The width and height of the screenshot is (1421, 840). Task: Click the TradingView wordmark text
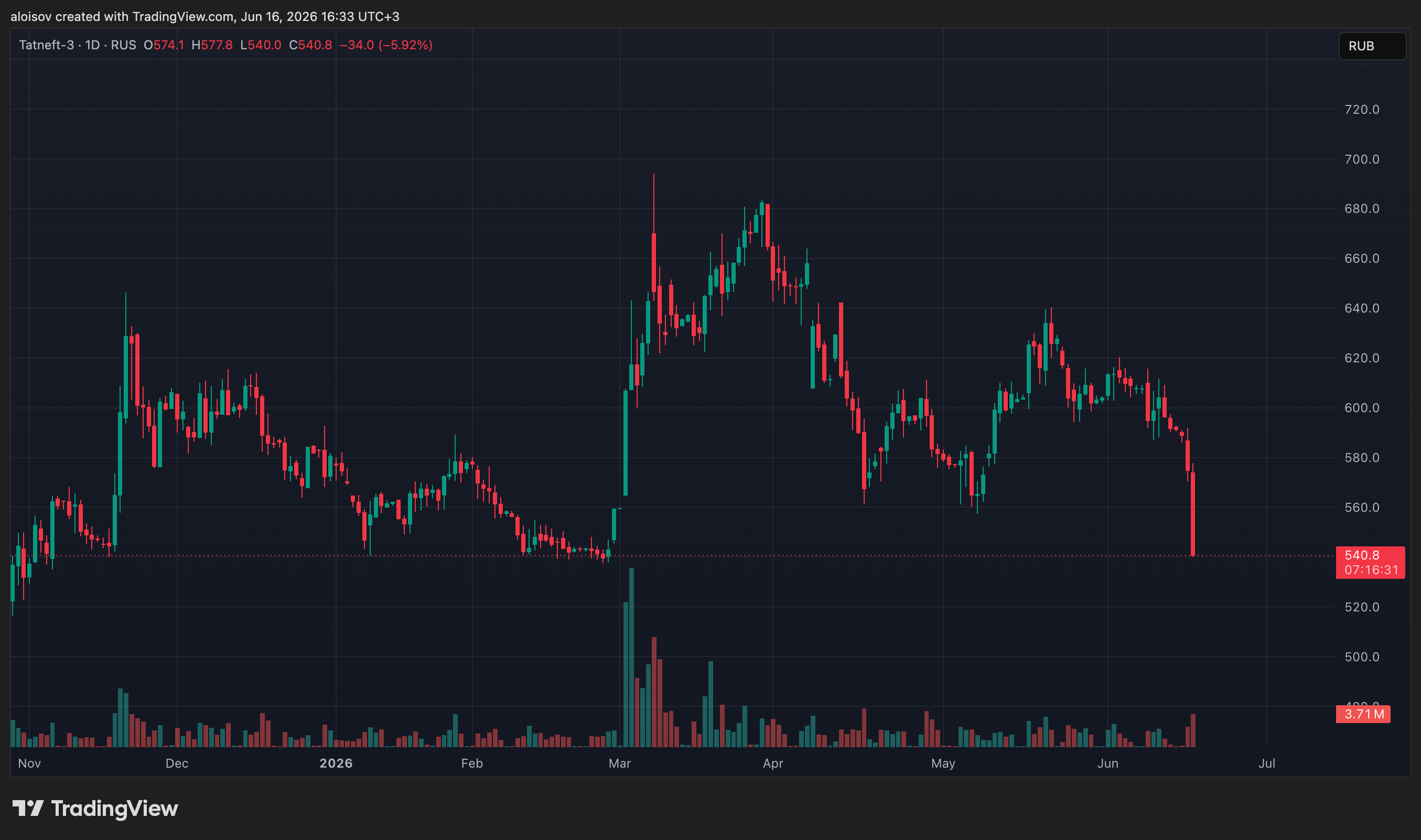click(x=114, y=809)
